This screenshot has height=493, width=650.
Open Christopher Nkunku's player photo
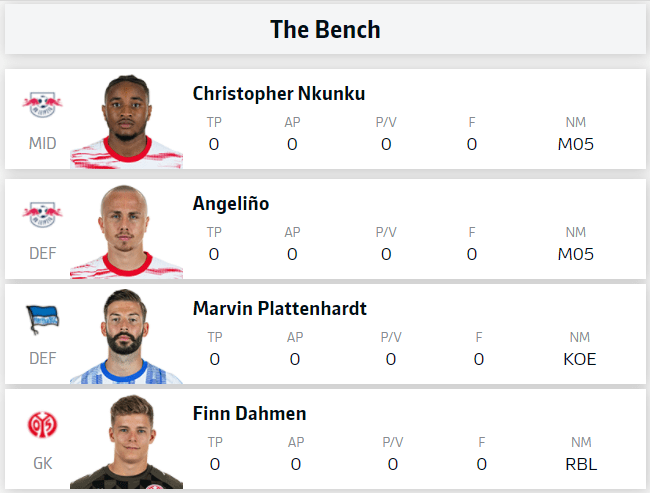pyautogui.click(x=126, y=121)
